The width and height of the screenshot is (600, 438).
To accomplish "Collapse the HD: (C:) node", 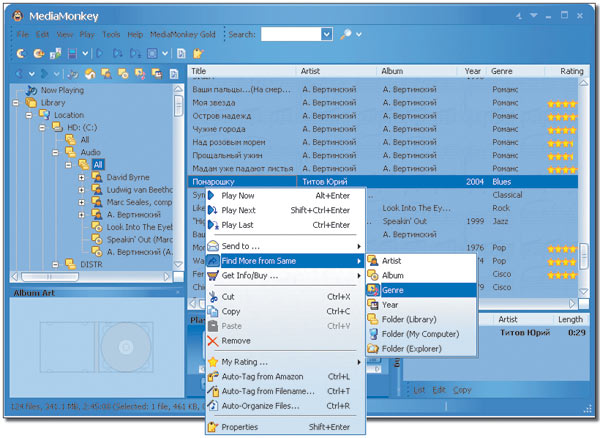I will (42, 128).
